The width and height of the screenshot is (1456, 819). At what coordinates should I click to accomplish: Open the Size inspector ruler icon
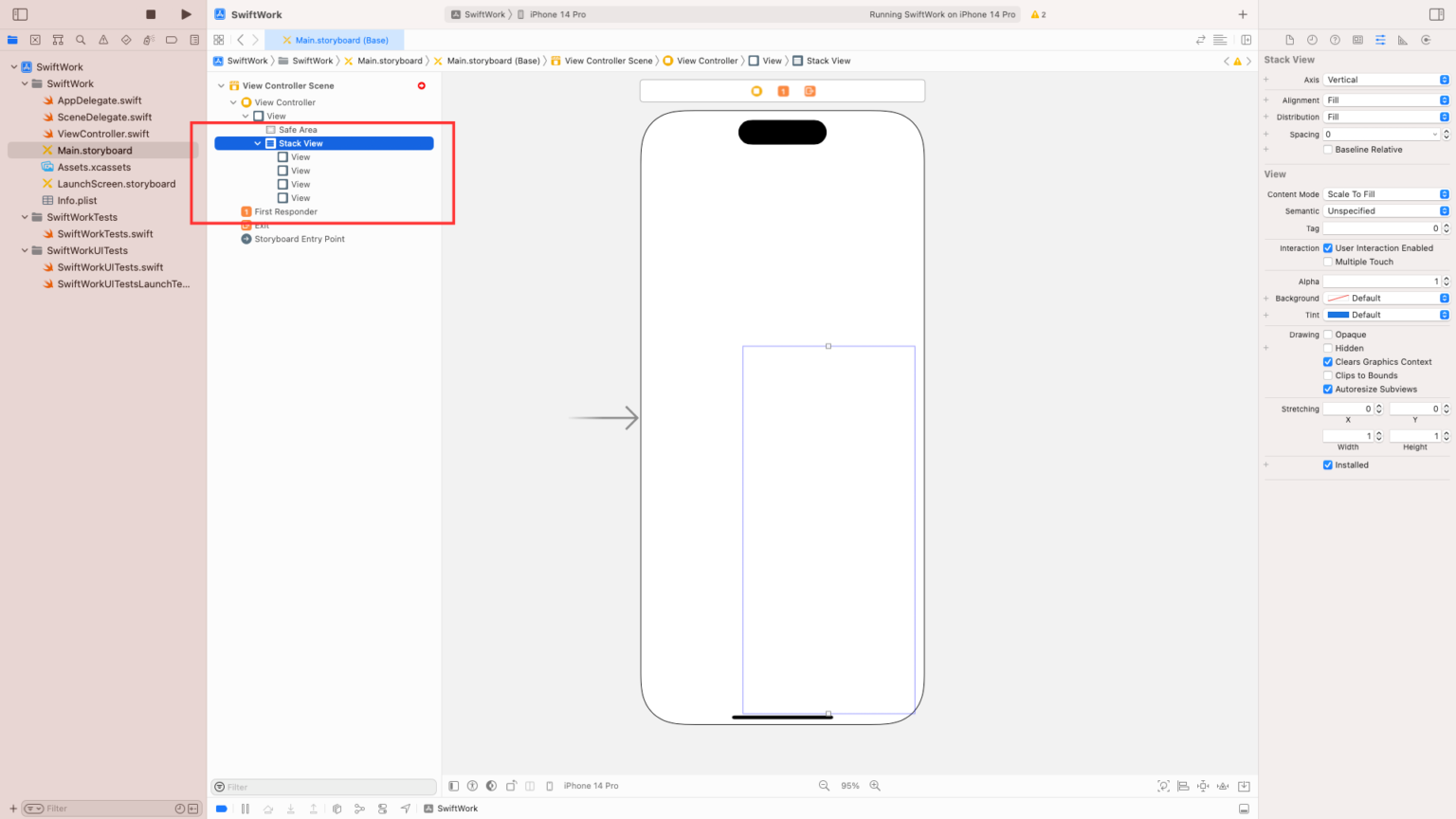(1402, 40)
